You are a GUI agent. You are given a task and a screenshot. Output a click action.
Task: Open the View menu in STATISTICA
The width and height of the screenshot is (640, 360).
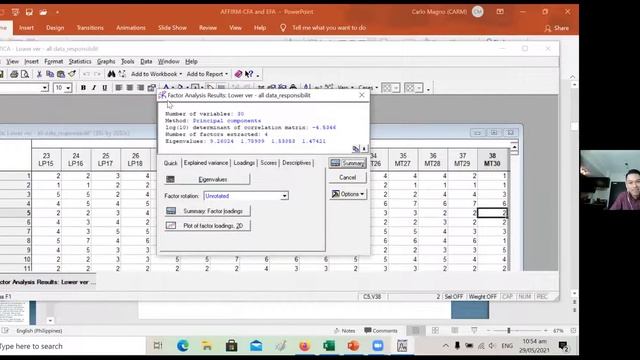click(x=12, y=61)
